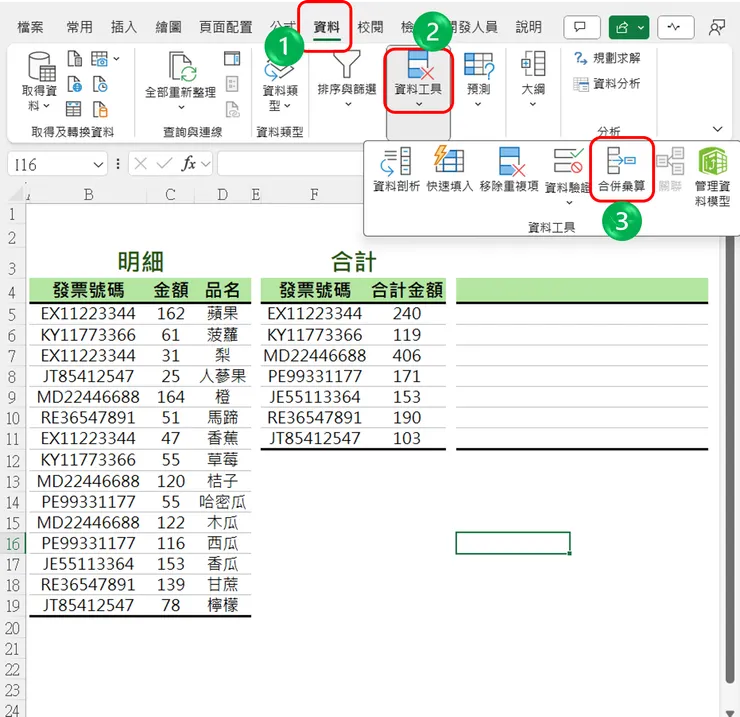Viewport: 740px width, 717px height.
Task: Click cell with 蘋果 in row 5
Action: [222, 313]
